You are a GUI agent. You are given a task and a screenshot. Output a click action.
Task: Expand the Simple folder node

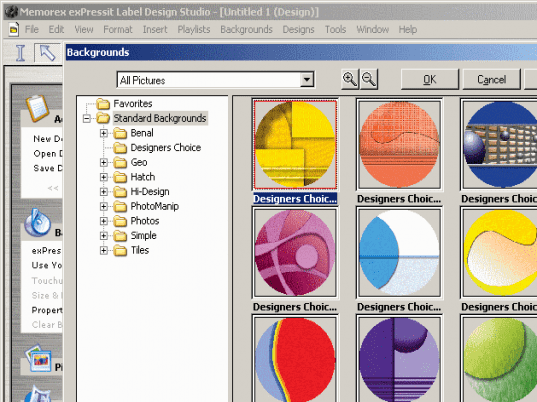[x=104, y=236]
